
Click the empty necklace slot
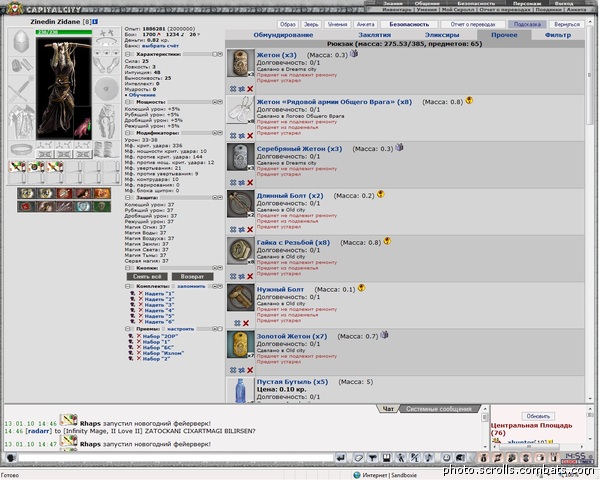[x=106, y=42]
